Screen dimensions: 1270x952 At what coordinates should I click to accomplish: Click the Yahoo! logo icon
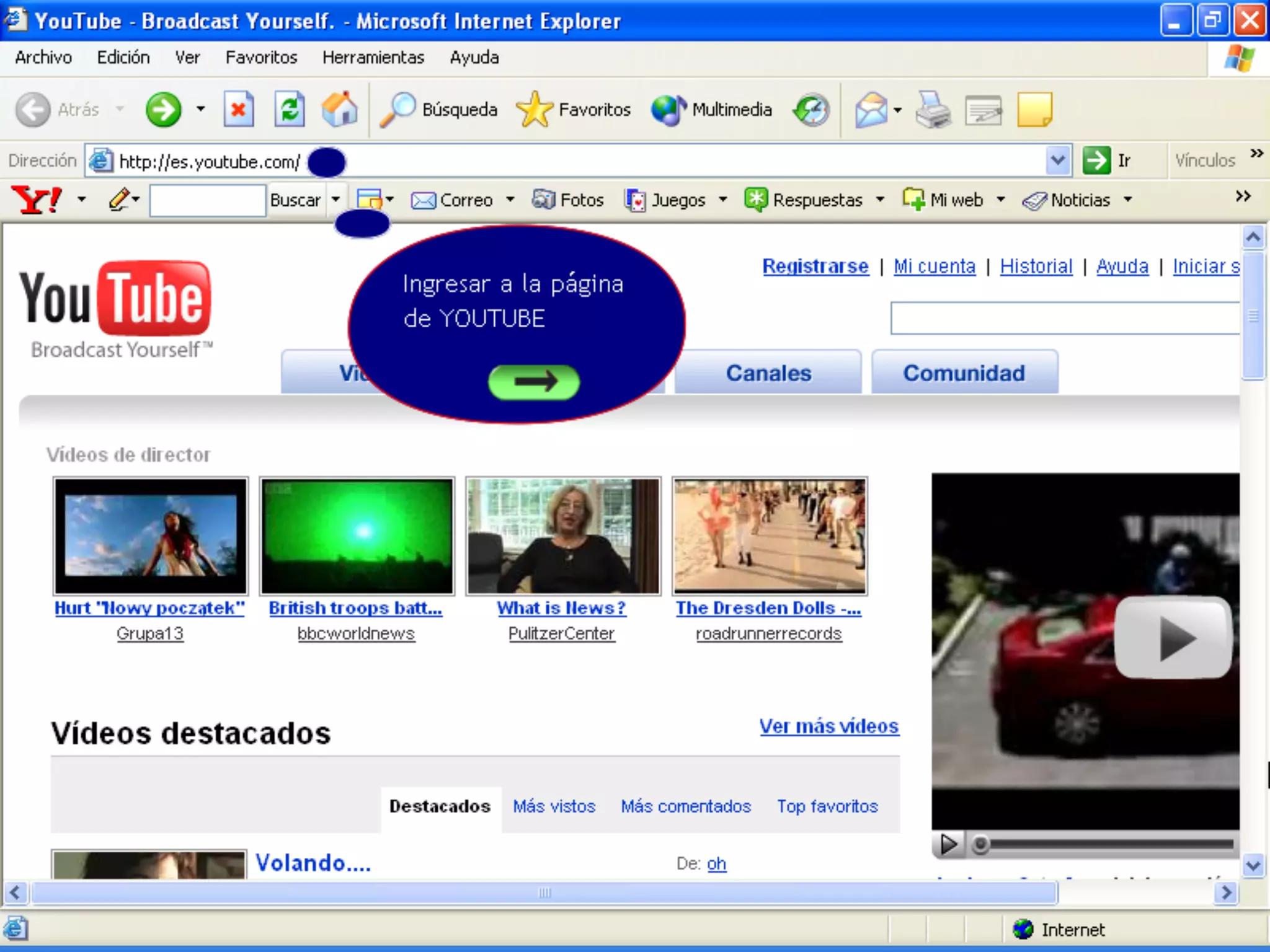[37, 200]
